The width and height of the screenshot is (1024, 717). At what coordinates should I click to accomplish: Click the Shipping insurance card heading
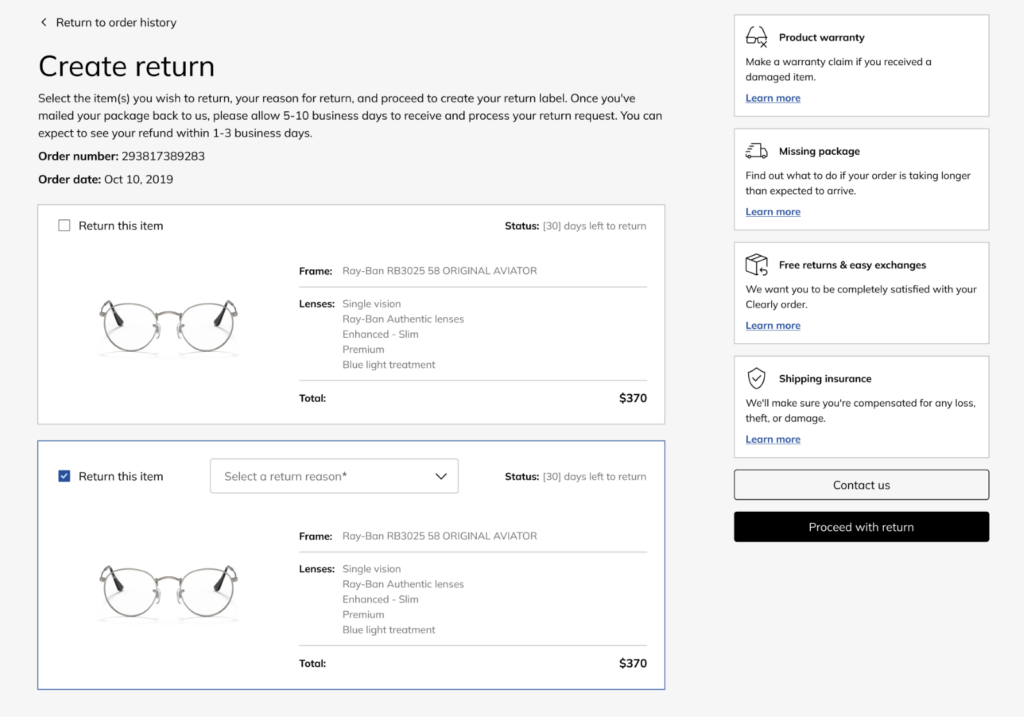[x=825, y=378]
